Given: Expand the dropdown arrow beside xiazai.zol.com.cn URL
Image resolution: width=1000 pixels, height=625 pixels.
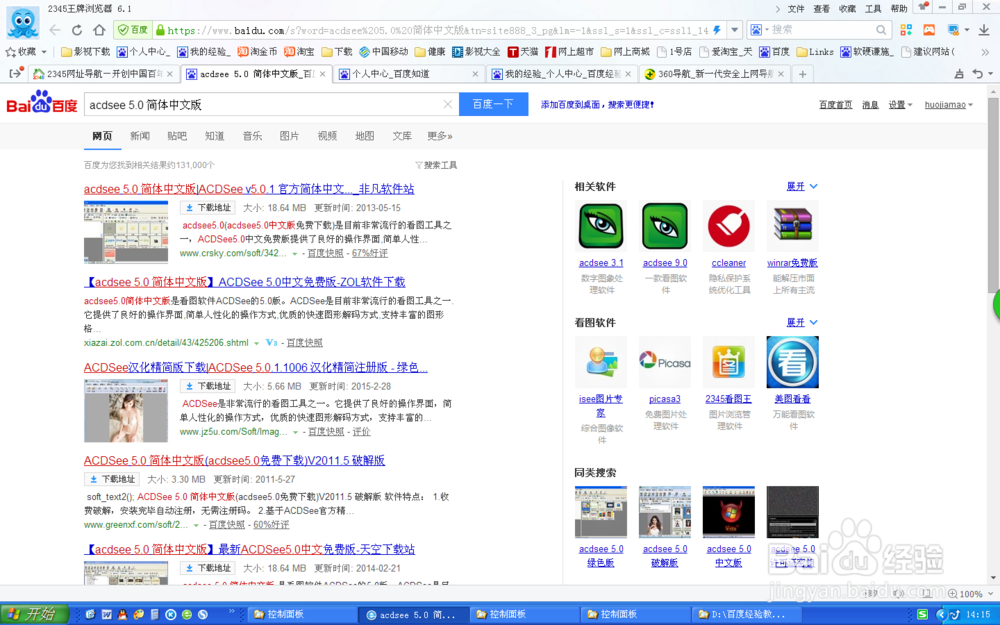Looking at the screenshot, I should 256,343.
